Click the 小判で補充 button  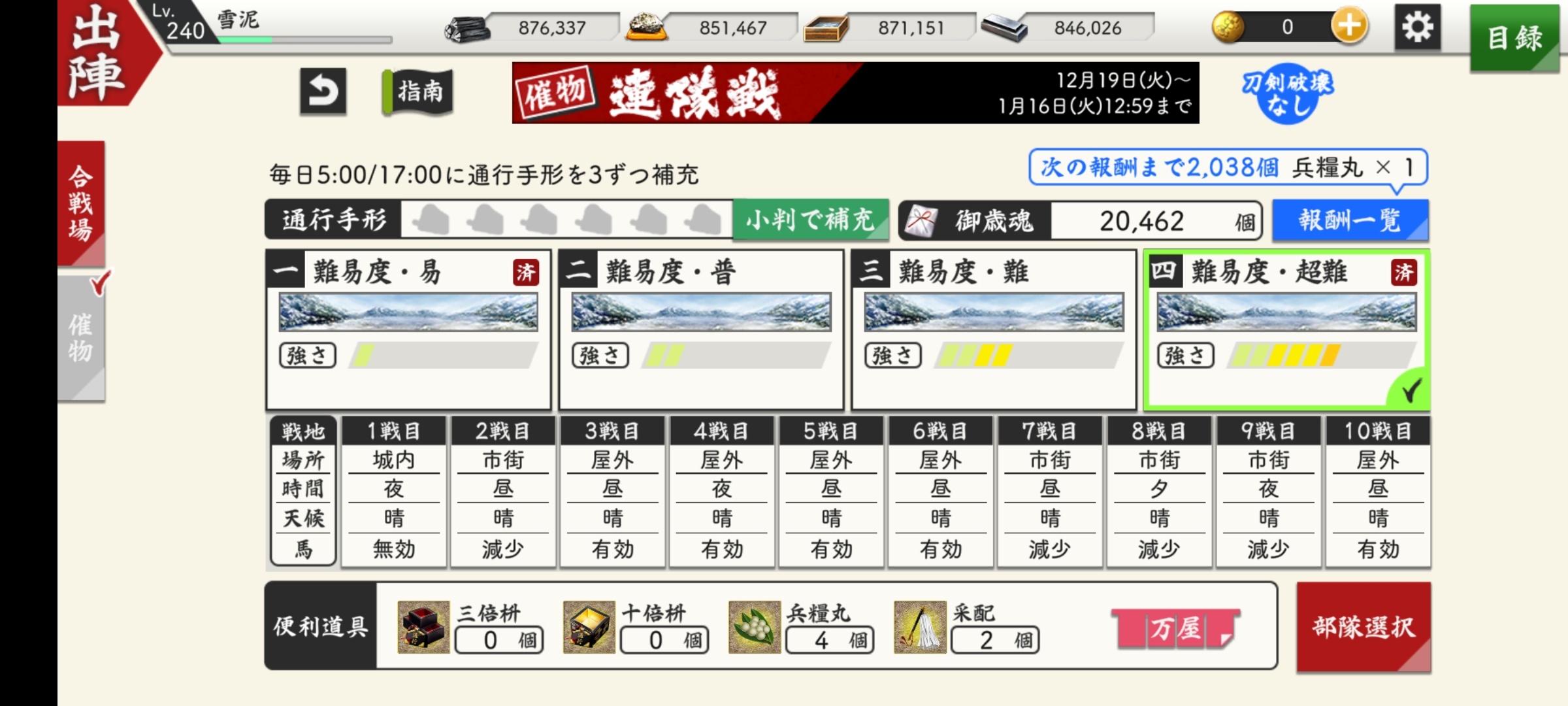pyautogui.click(x=810, y=220)
